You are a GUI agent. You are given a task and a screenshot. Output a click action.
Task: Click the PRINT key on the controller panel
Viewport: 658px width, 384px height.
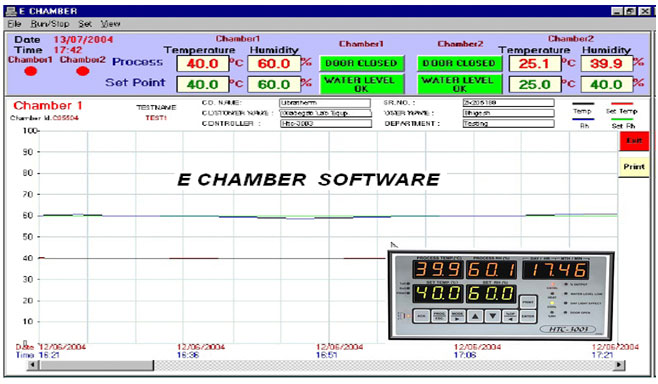(x=528, y=302)
